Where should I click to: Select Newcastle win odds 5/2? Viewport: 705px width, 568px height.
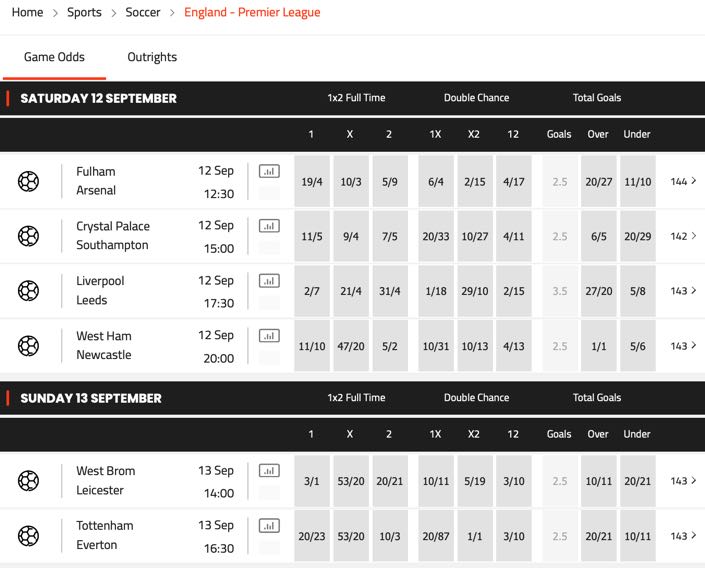click(x=390, y=346)
